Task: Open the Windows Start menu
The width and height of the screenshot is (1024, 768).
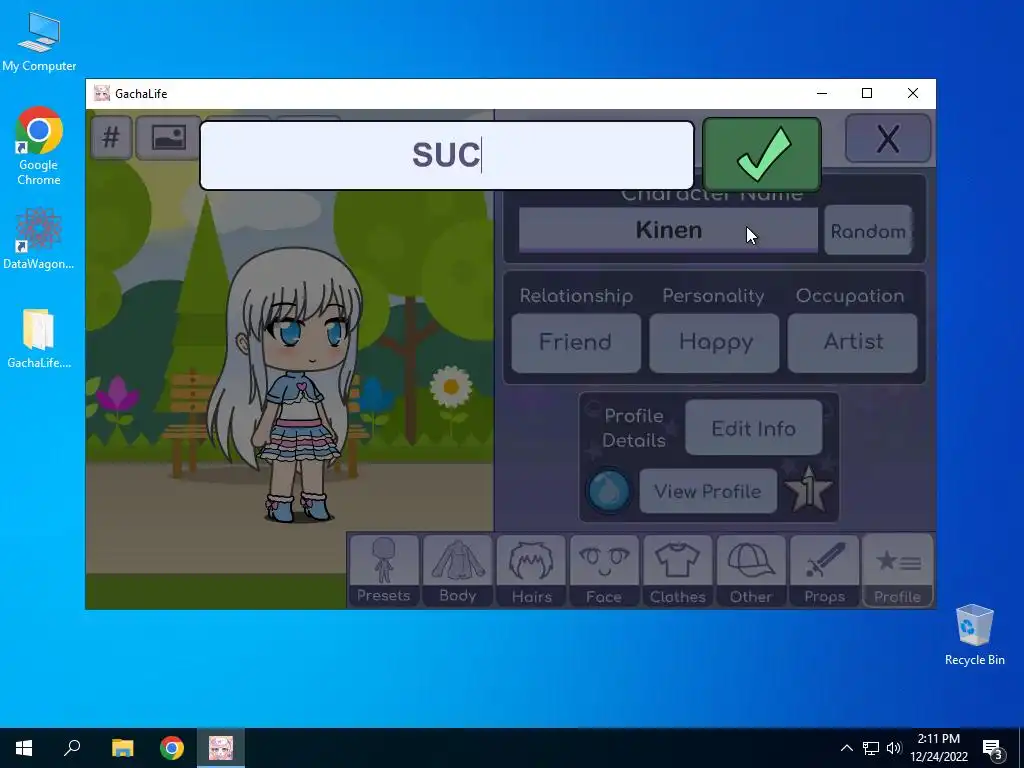Action: [24, 748]
